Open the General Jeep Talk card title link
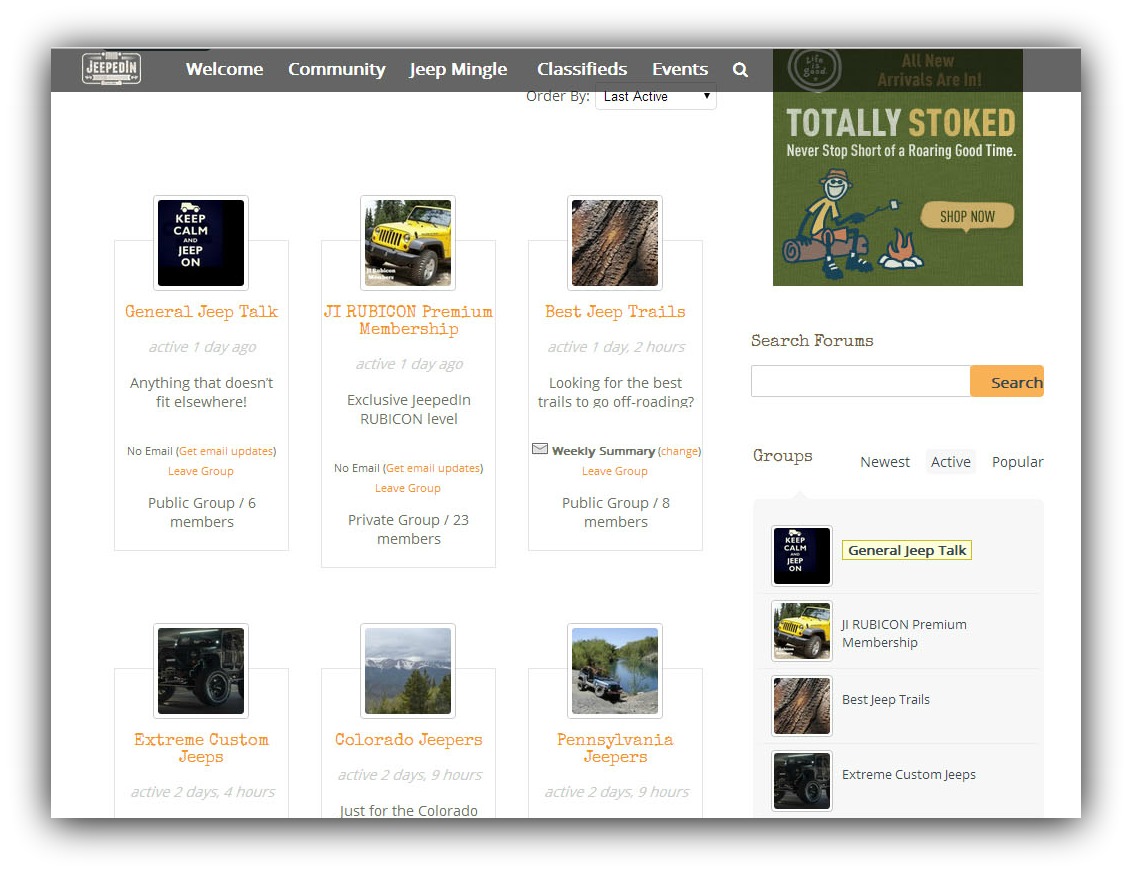This screenshot has height=873, width=1132. (201, 312)
